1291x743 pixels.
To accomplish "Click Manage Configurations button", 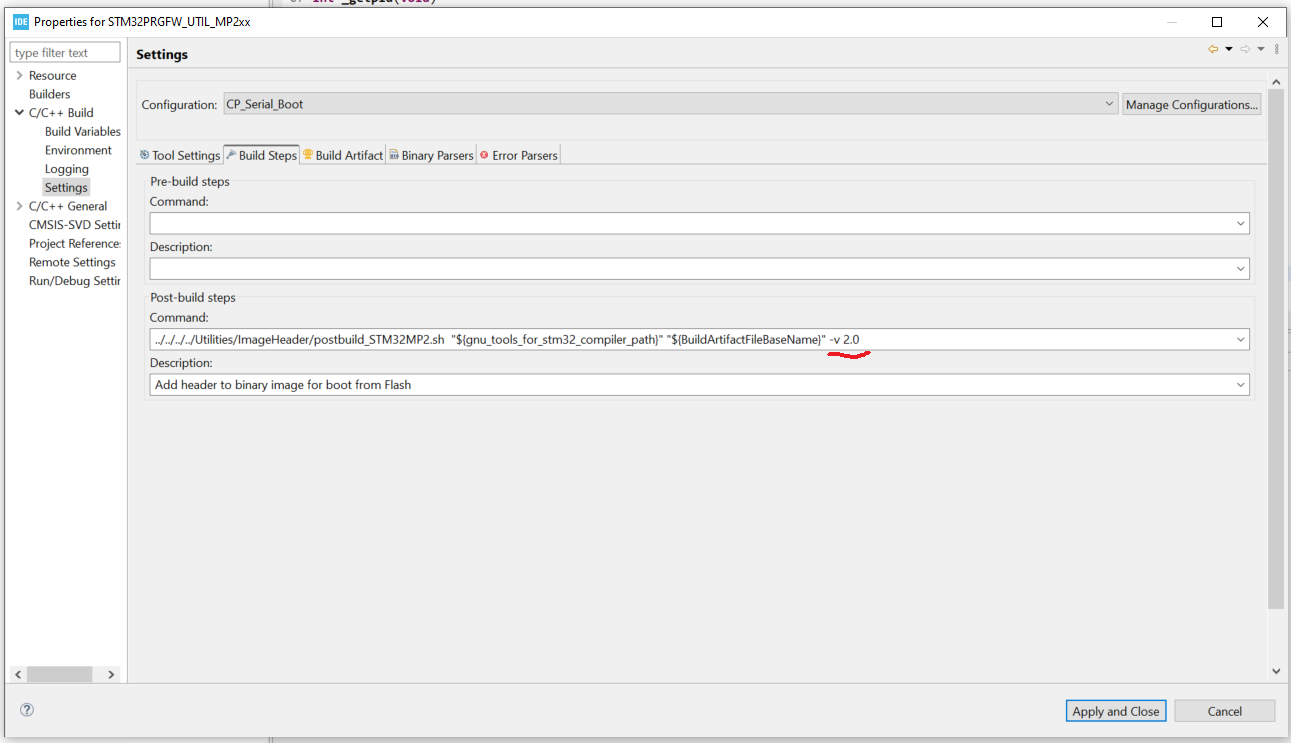I will [1191, 104].
